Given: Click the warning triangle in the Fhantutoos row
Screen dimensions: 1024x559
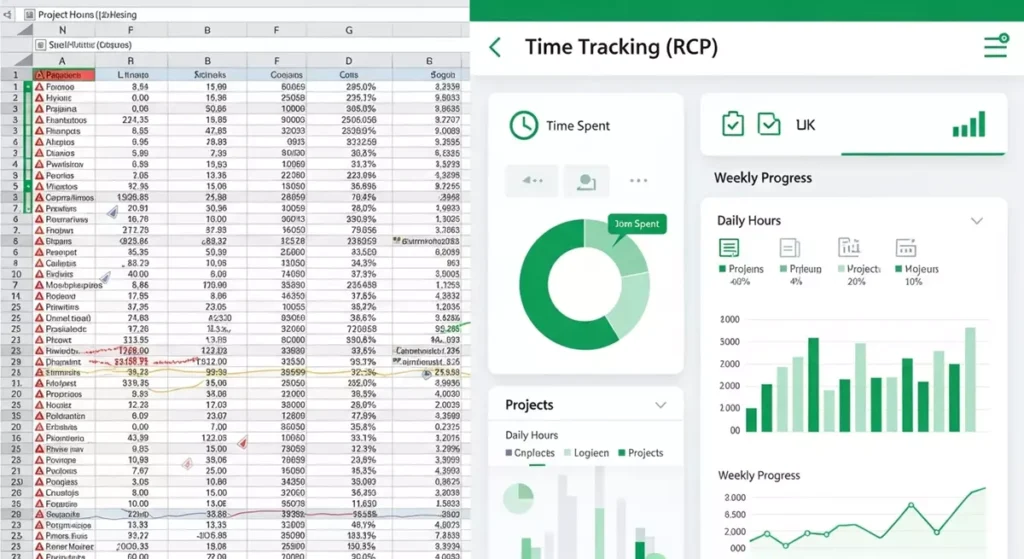Looking at the screenshot, I should (x=39, y=120).
